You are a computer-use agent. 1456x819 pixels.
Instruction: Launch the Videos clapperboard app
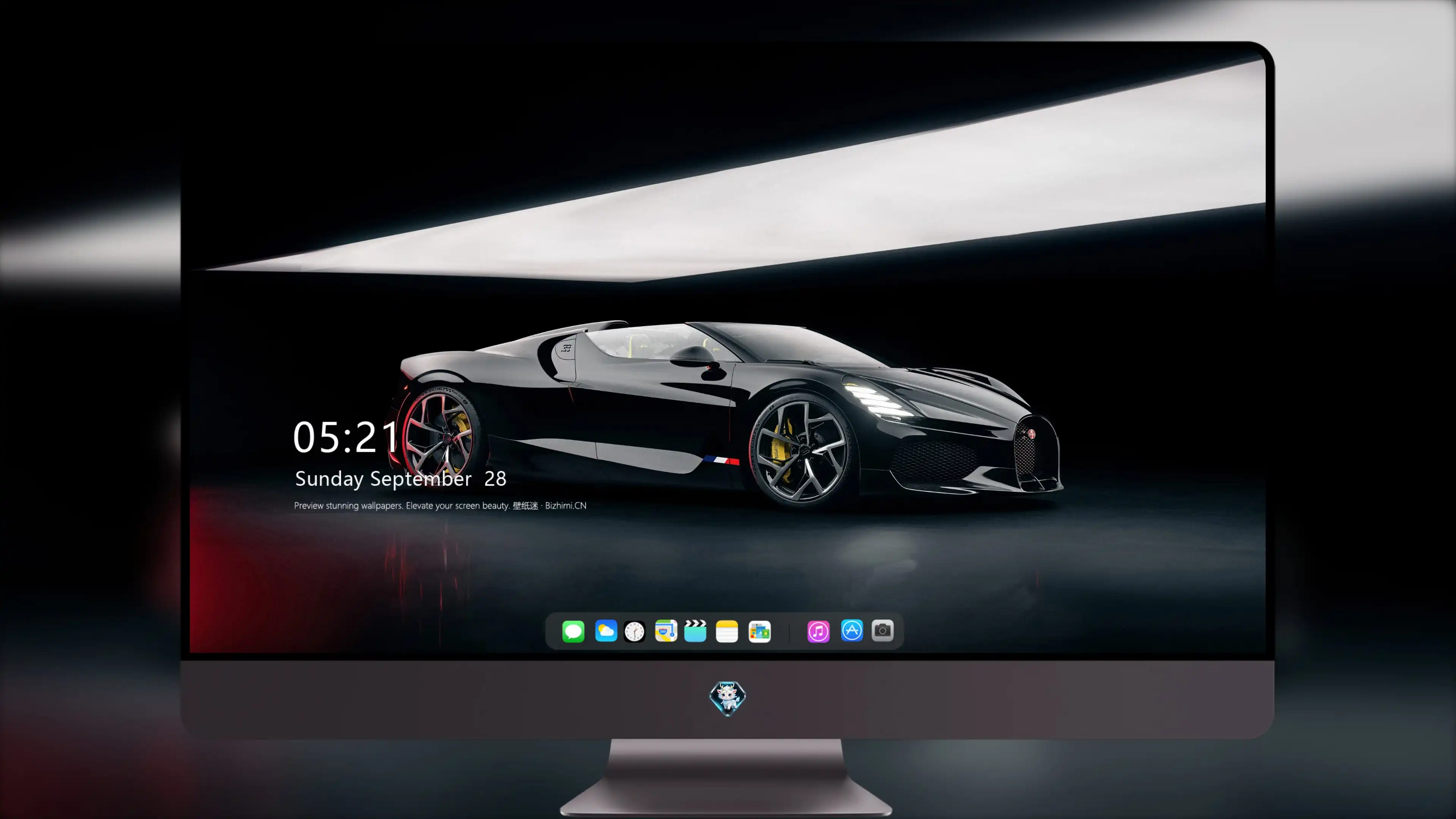[695, 631]
